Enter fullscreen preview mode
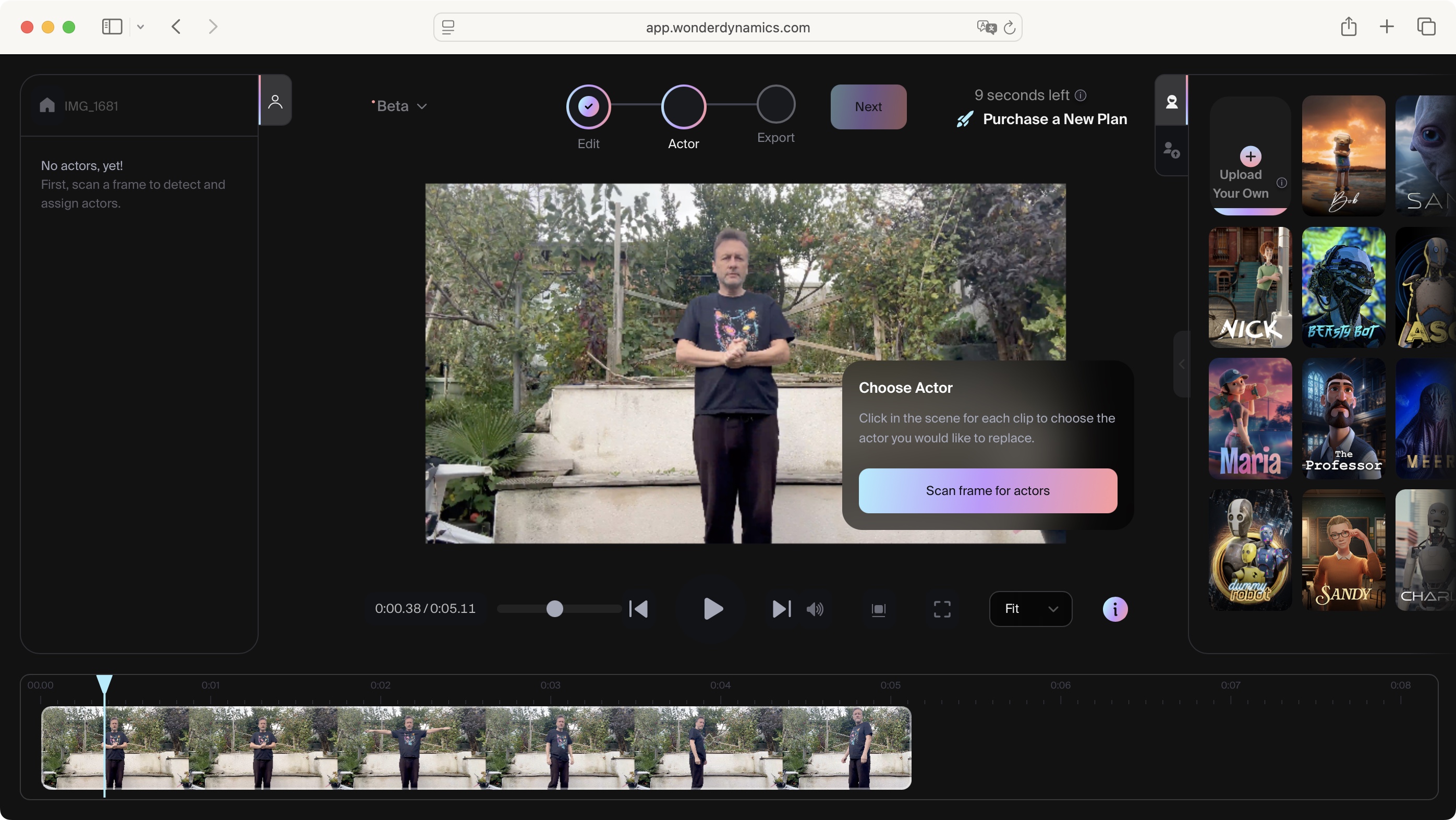Screen dimensions: 1456x820 coord(941,609)
